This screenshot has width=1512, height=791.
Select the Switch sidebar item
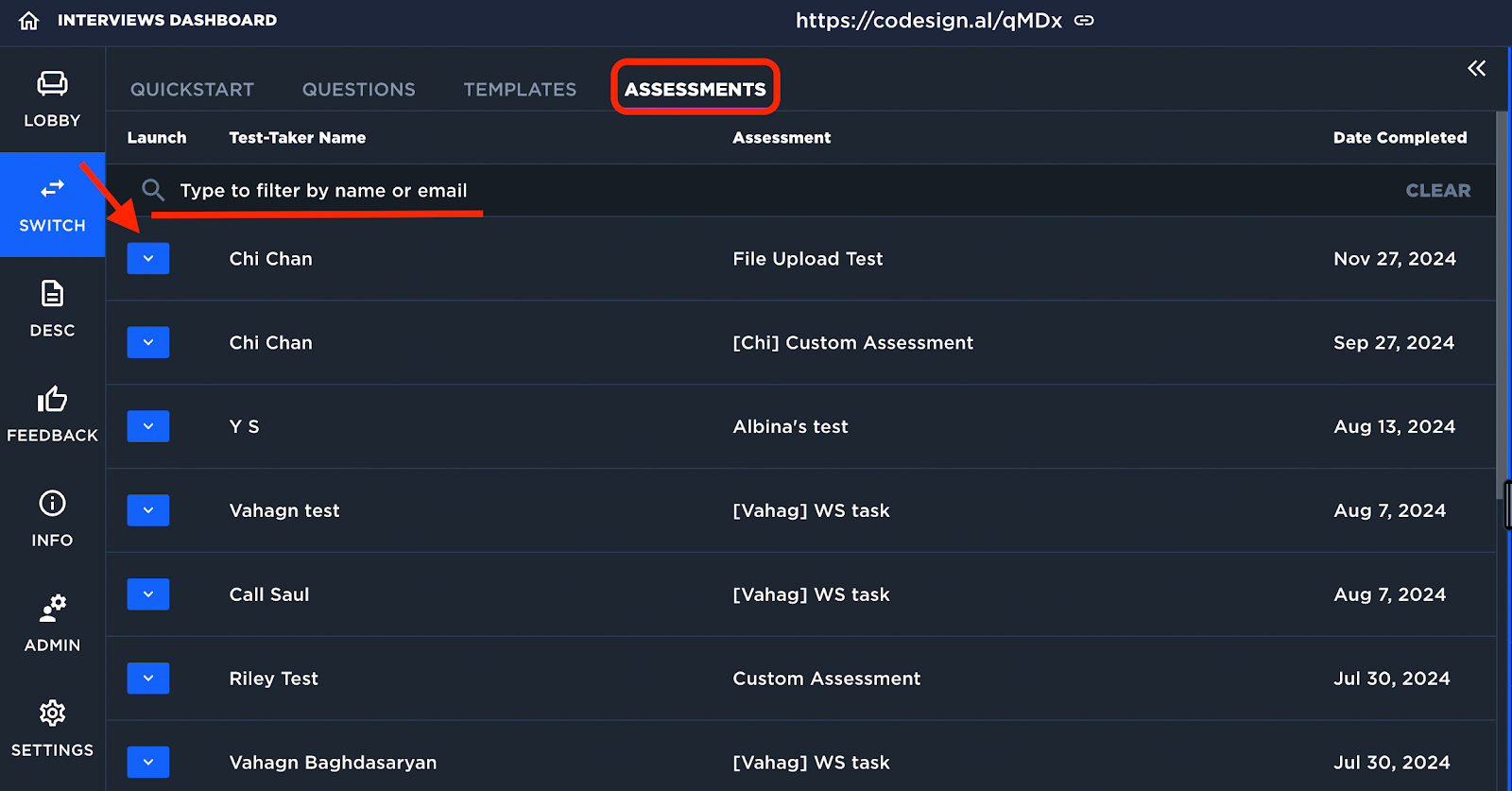pyautogui.click(x=52, y=205)
